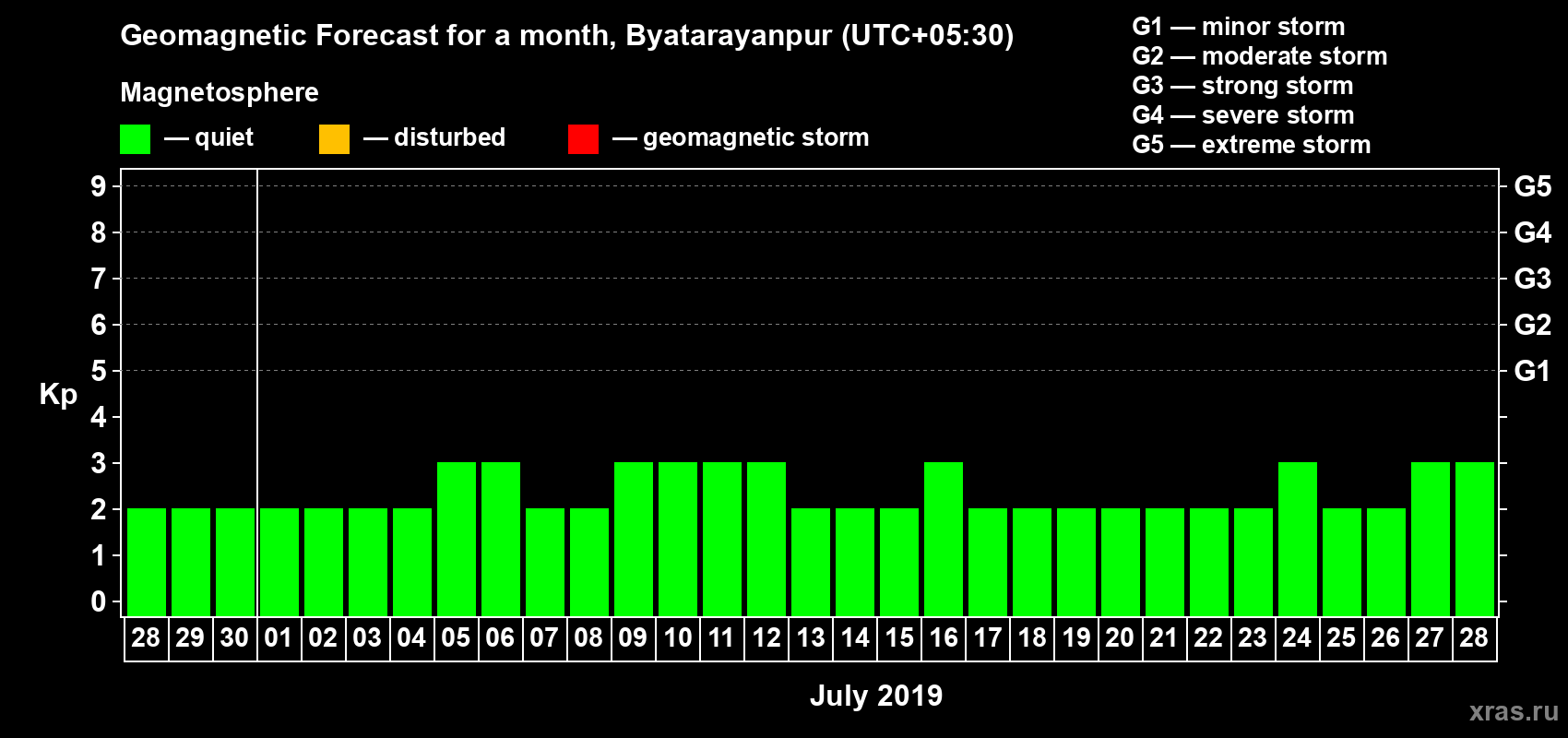Click date label 17 on x-axis

click(988, 638)
